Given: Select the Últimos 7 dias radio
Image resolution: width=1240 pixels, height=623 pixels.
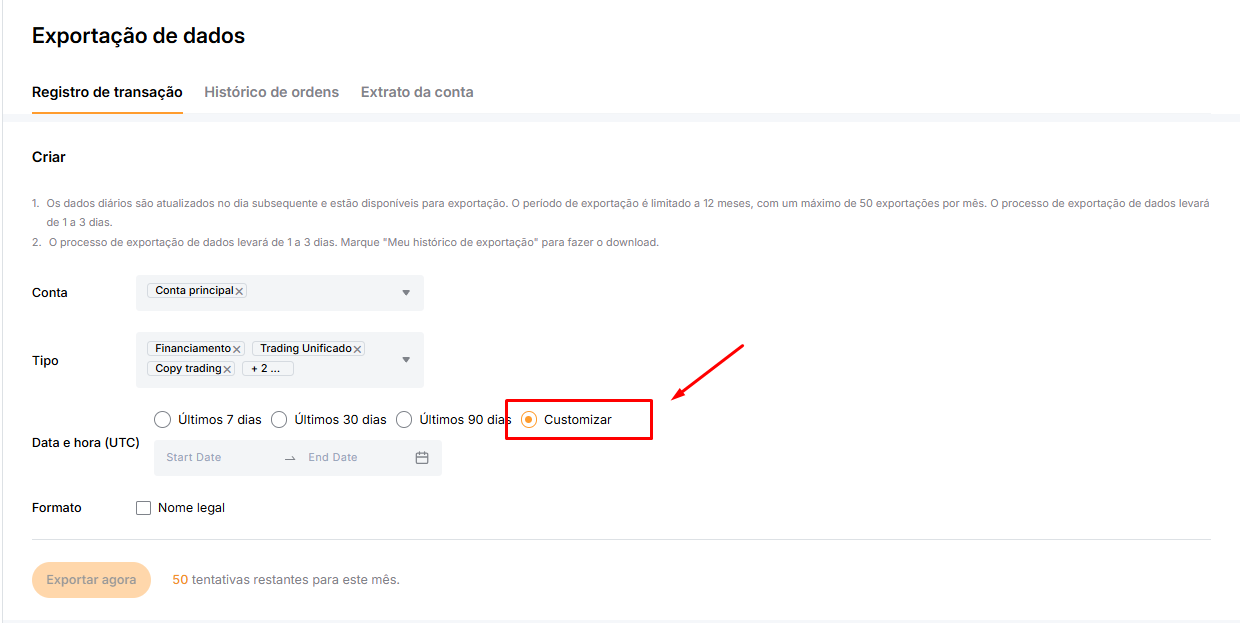Looking at the screenshot, I should click(163, 419).
